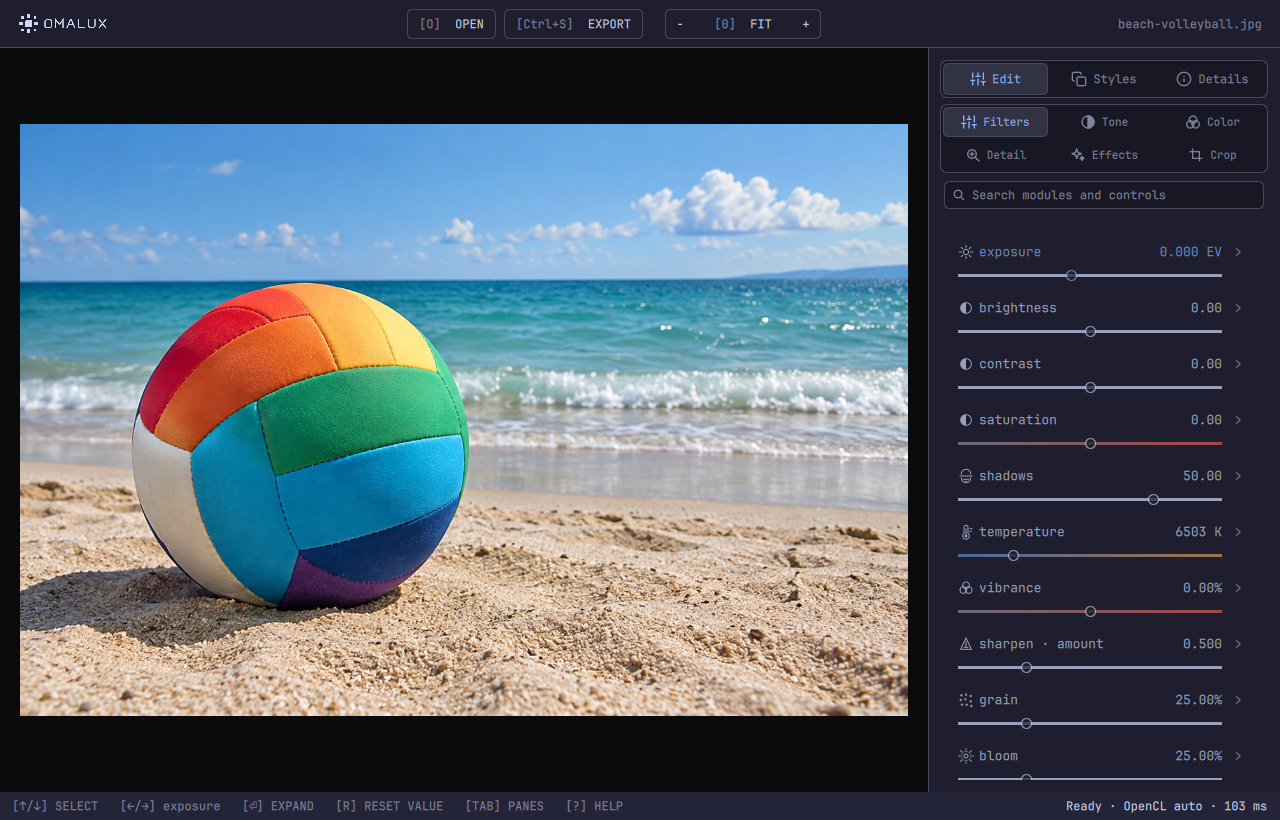Click the saturation module icon
1280x820 pixels.
pyautogui.click(x=965, y=420)
